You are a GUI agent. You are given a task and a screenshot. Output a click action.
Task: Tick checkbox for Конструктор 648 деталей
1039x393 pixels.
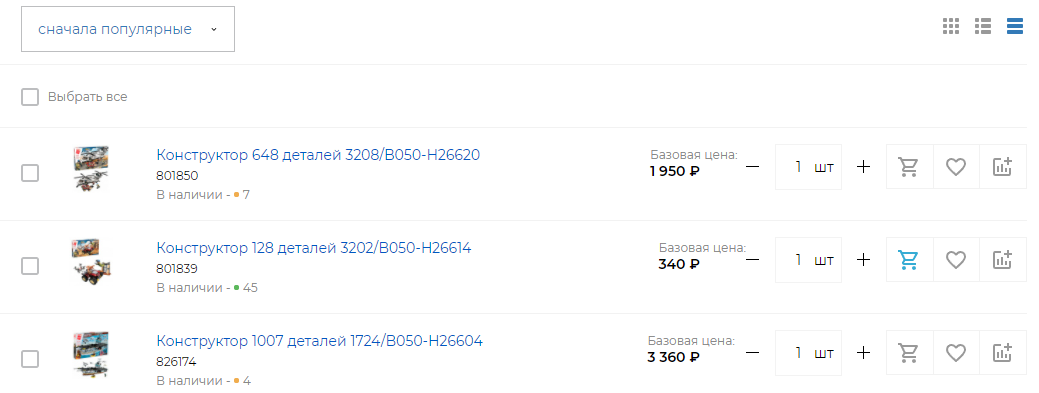point(30,174)
